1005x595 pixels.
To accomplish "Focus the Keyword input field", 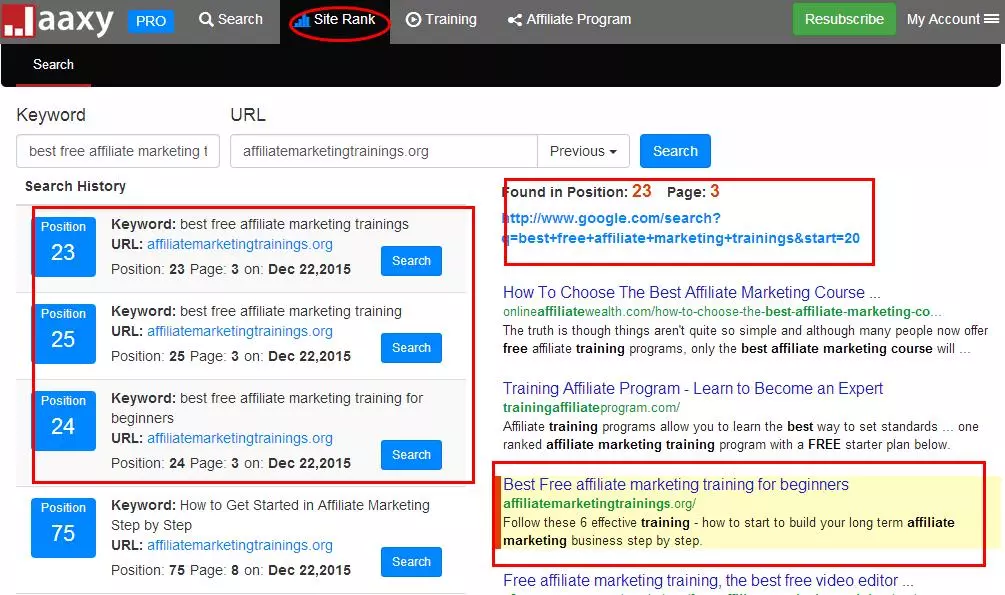I will [118, 151].
